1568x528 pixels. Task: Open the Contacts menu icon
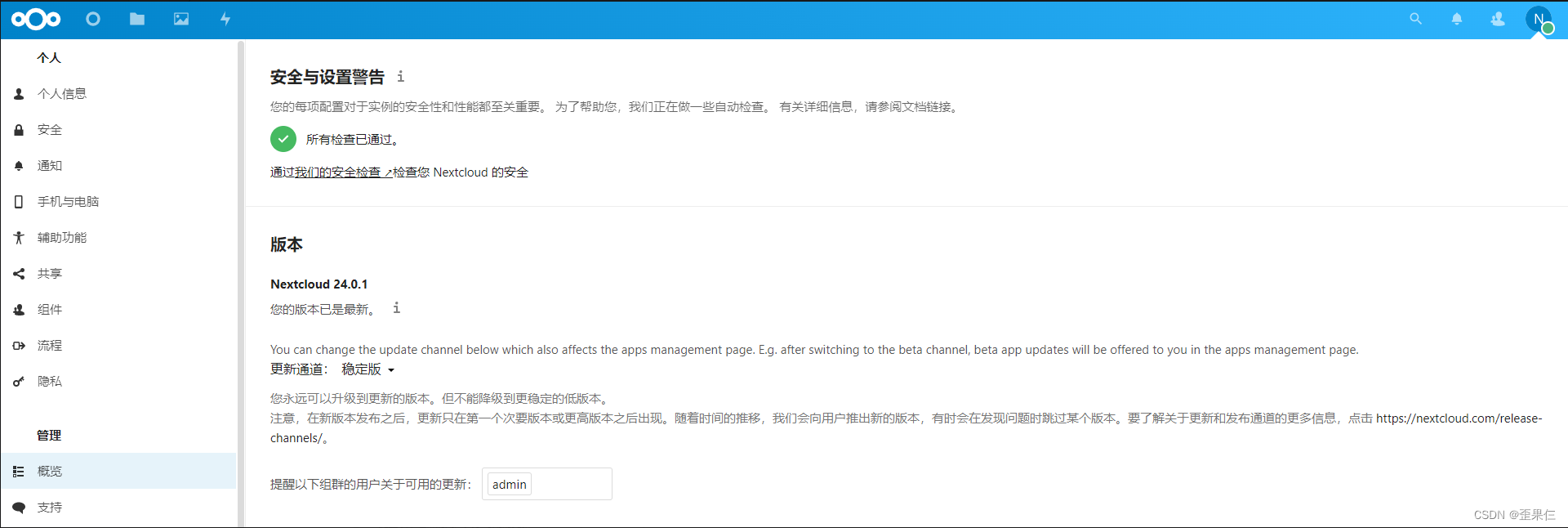[1498, 19]
